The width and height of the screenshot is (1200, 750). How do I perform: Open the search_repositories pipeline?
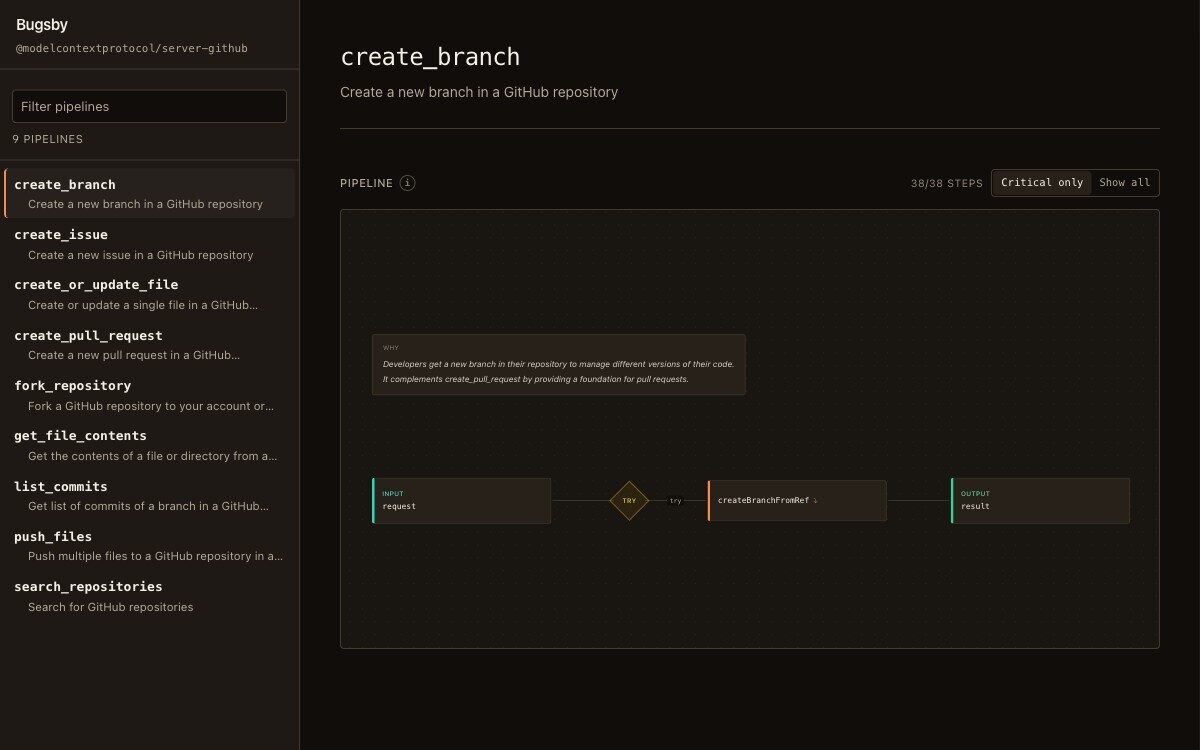(150, 596)
